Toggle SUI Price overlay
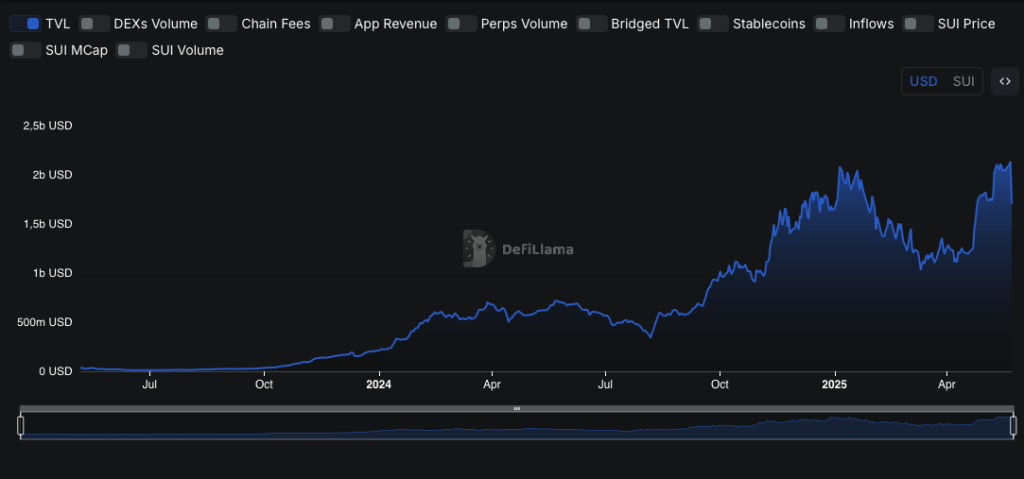Viewport: 1024px width, 479px height. pyautogui.click(x=918, y=23)
